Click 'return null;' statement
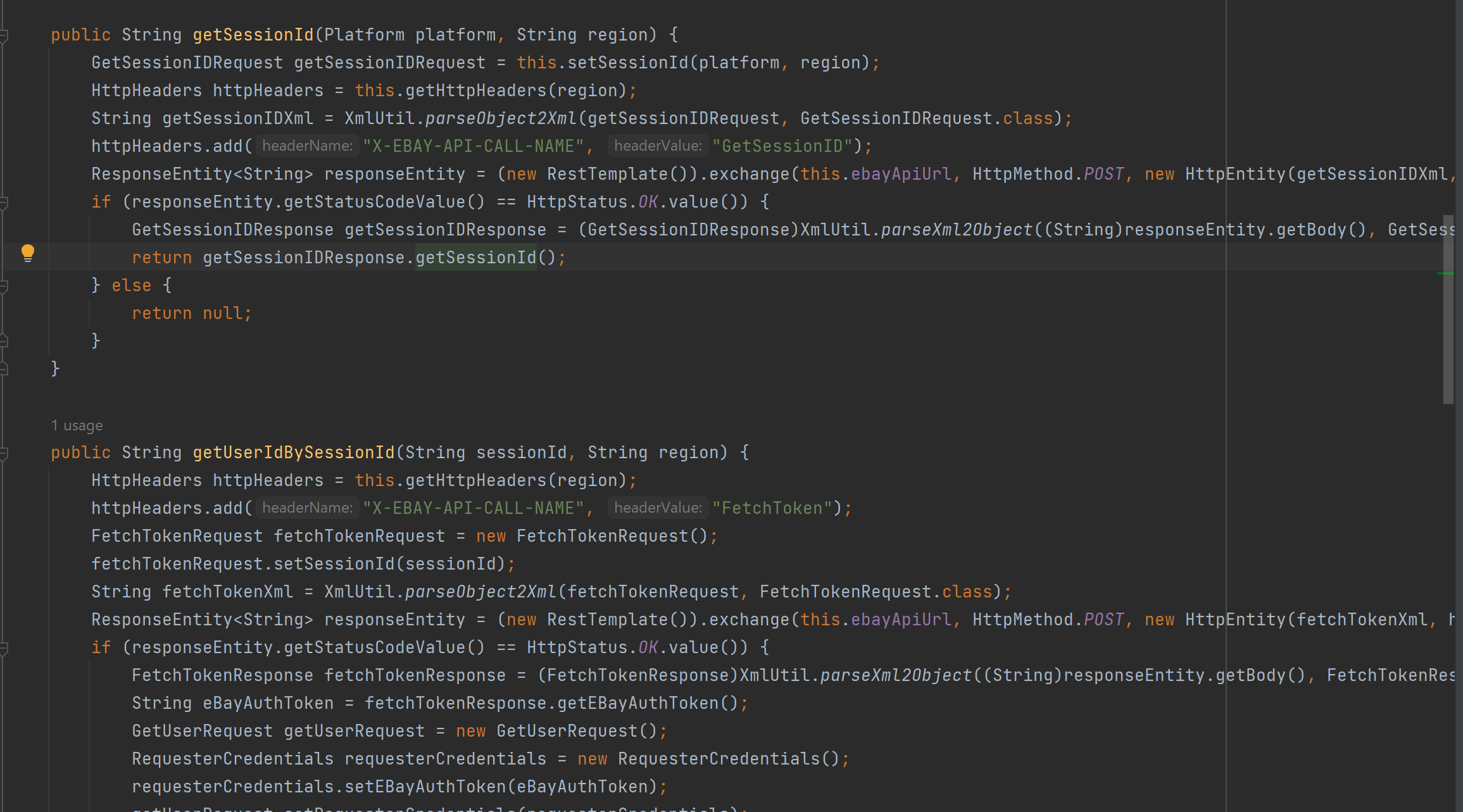The height and width of the screenshot is (812, 1463). pos(192,313)
